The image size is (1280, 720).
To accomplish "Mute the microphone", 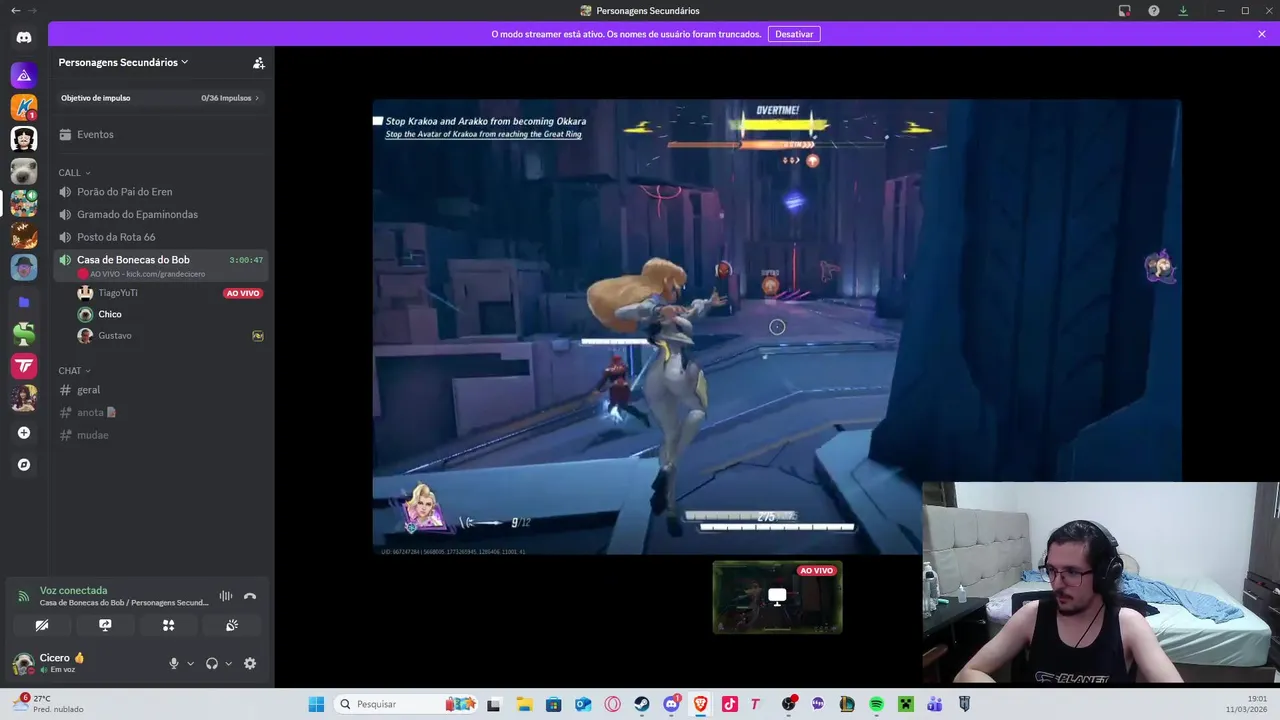I will point(173,663).
